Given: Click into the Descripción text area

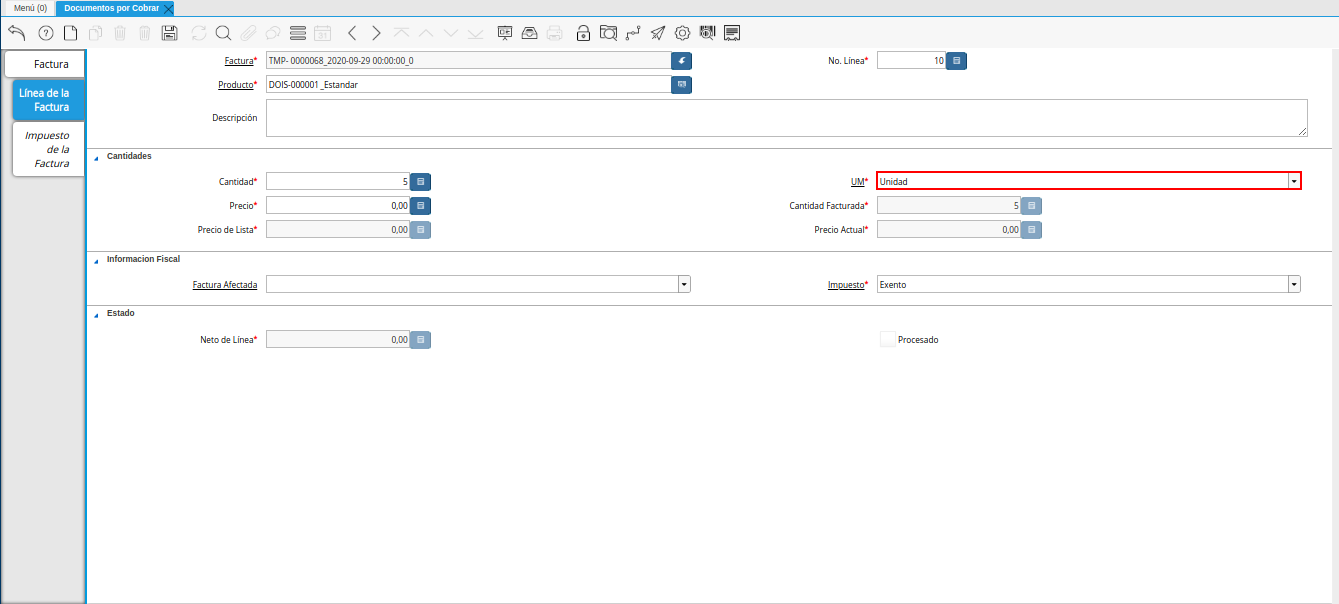Looking at the screenshot, I should (787, 118).
